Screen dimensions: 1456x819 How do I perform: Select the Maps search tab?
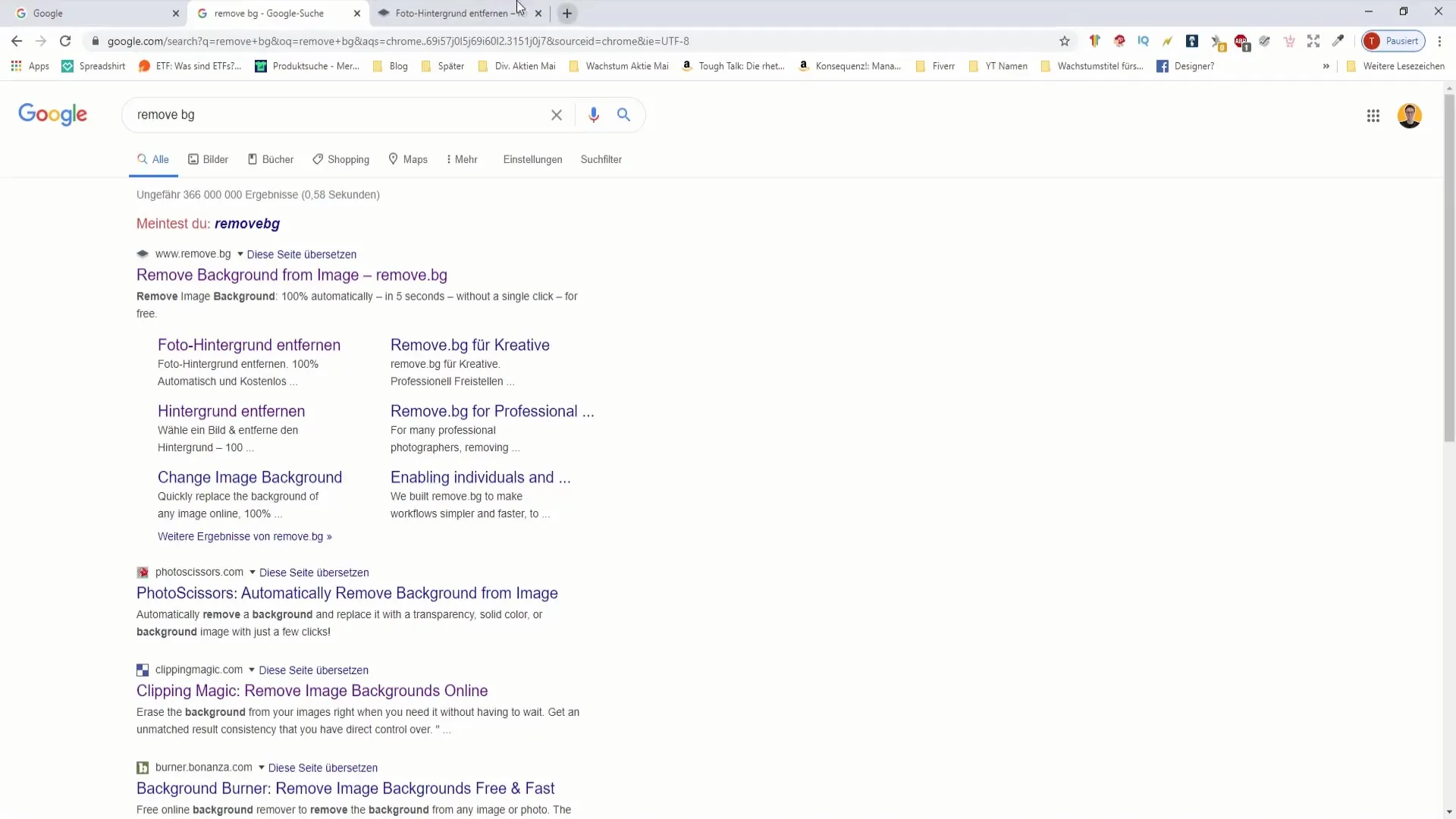[x=408, y=159]
